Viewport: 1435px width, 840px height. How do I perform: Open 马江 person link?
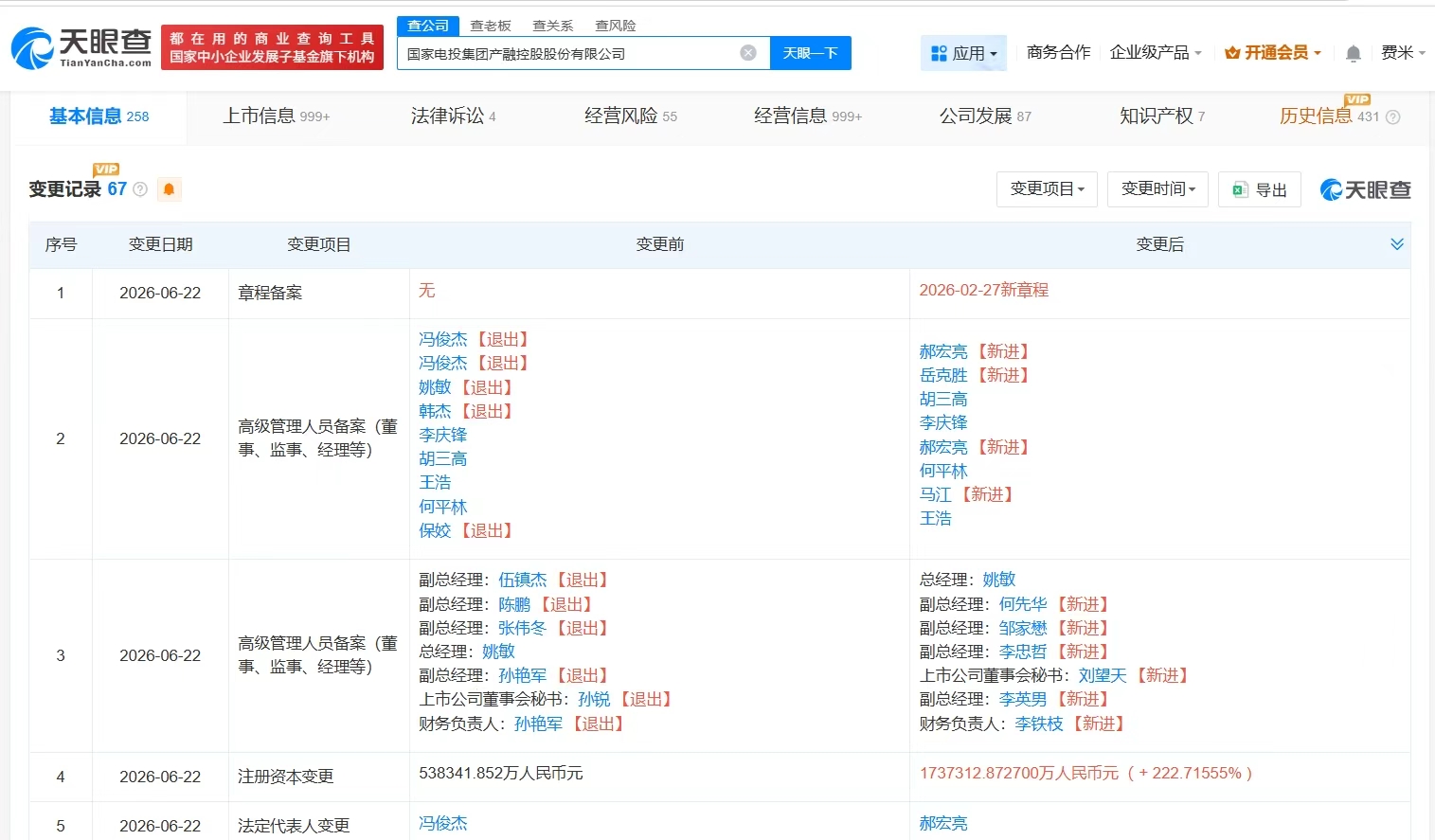[x=935, y=494]
